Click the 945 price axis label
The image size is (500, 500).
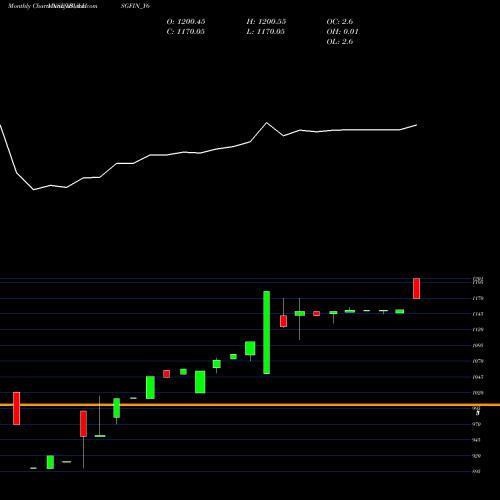point(477,440)
